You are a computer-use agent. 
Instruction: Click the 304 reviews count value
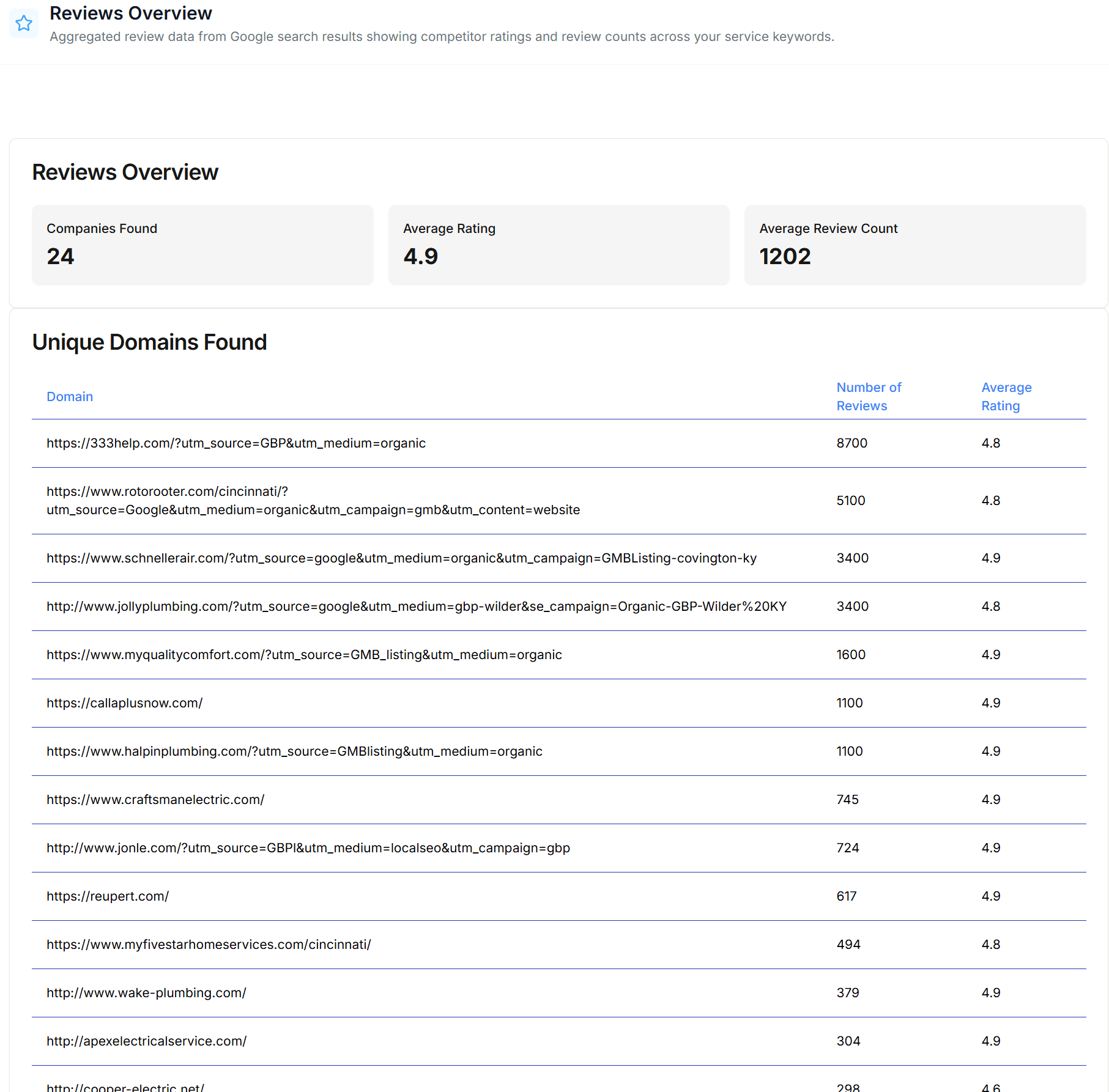[848, 1041]
